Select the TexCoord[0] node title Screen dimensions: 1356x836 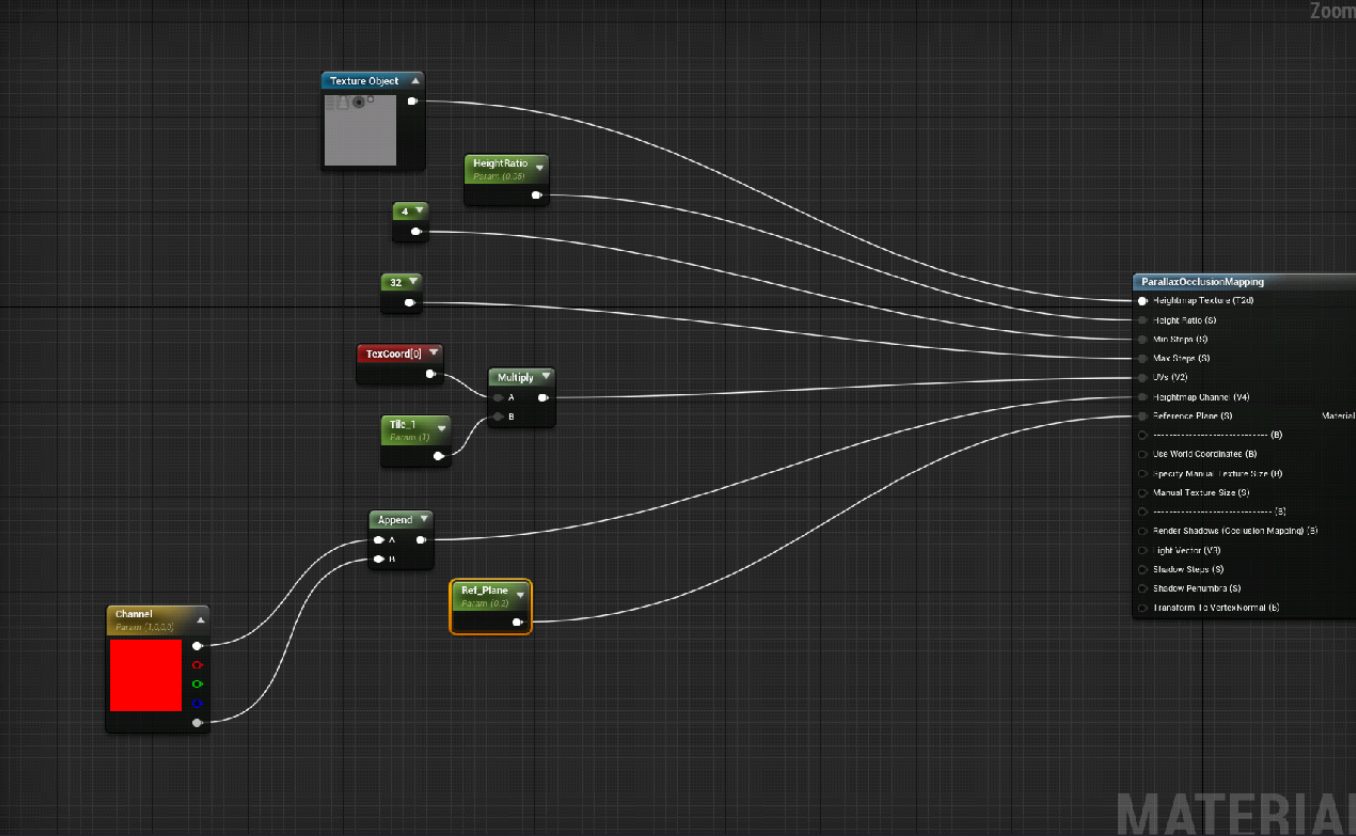[x=394, y=353]
